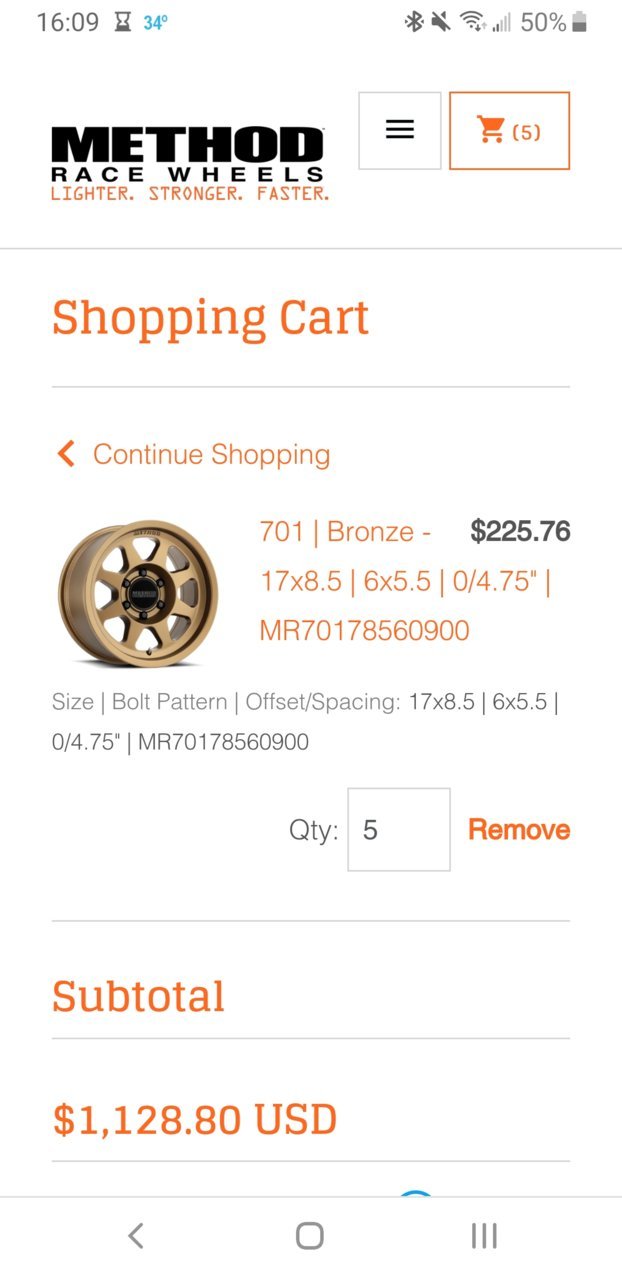Tap the bronze wheel product thumbnail
The height and width of the screenshot is (1279, 622).
[138, 593]
